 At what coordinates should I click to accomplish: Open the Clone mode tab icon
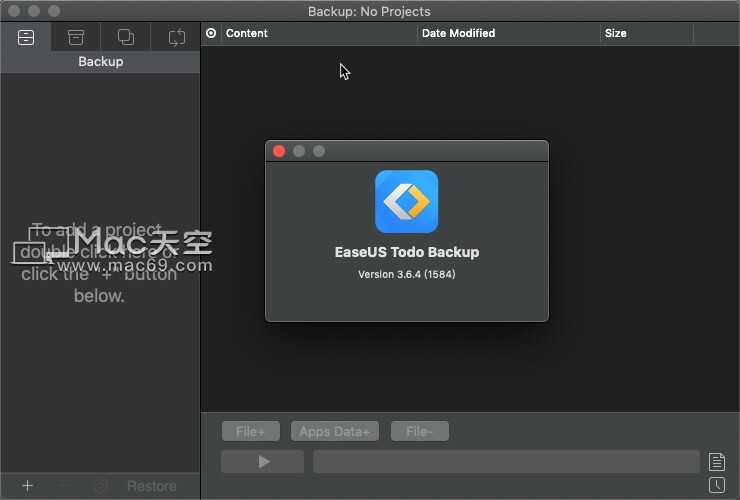tap(126, 37)
